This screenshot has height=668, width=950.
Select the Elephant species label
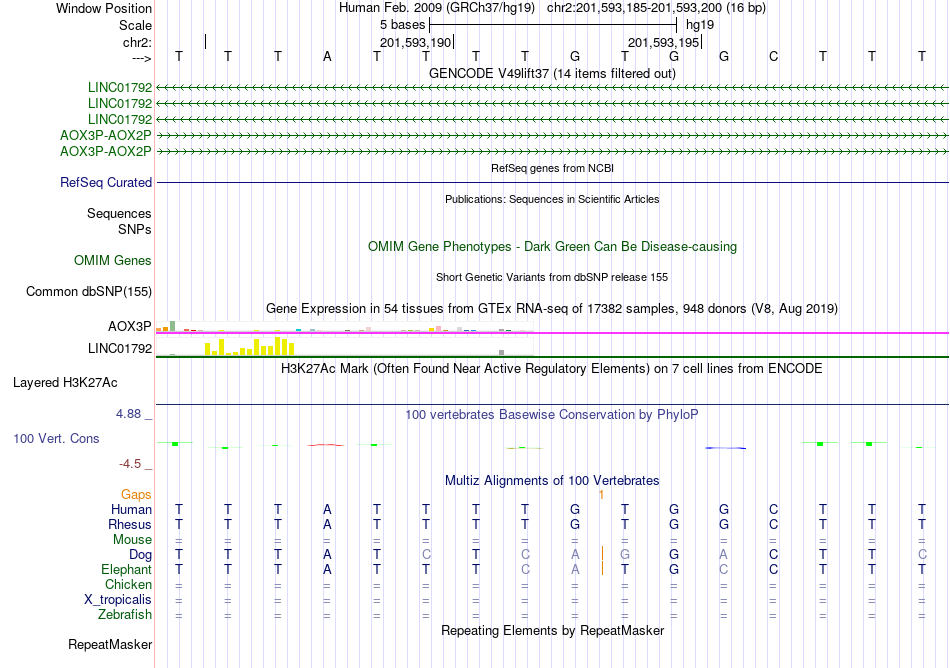(126, 569)
